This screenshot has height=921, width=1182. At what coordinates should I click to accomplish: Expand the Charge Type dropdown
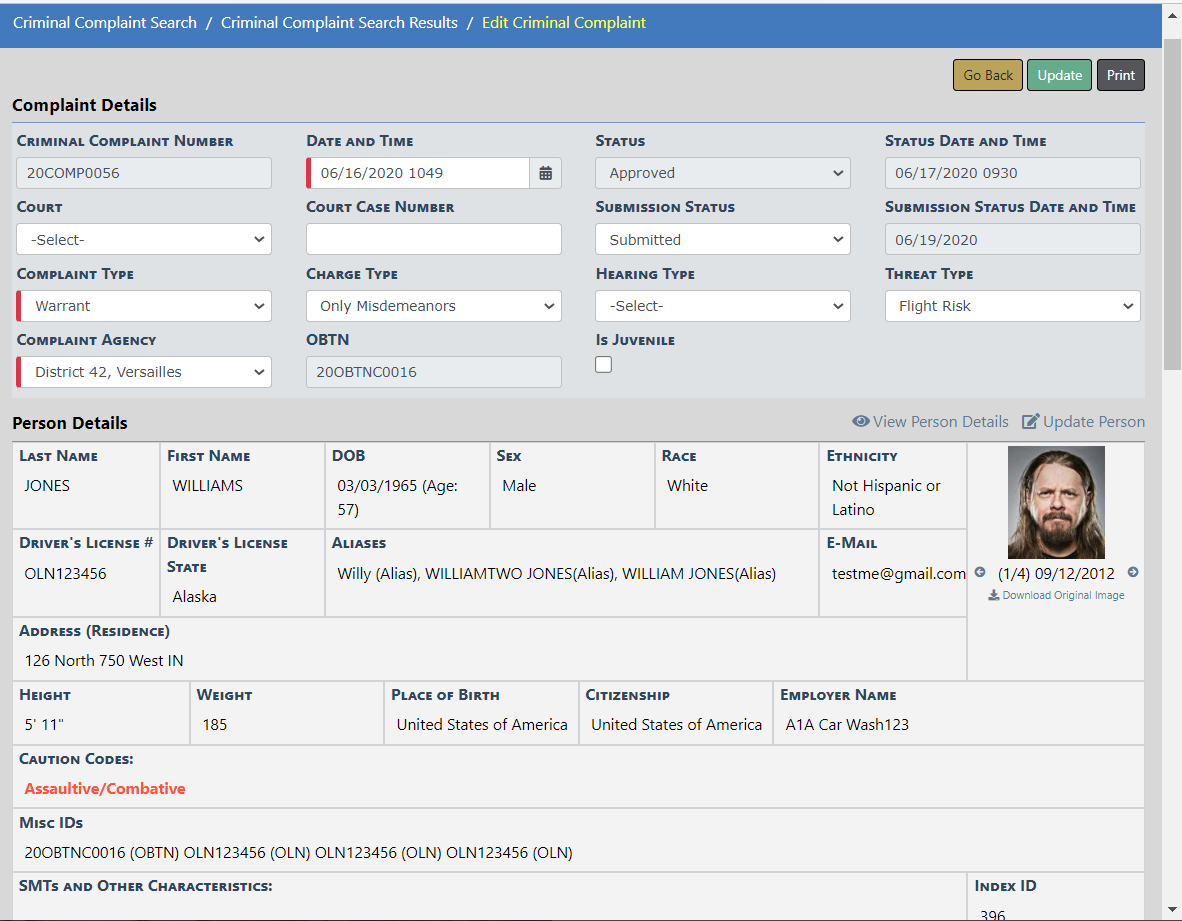434,306
